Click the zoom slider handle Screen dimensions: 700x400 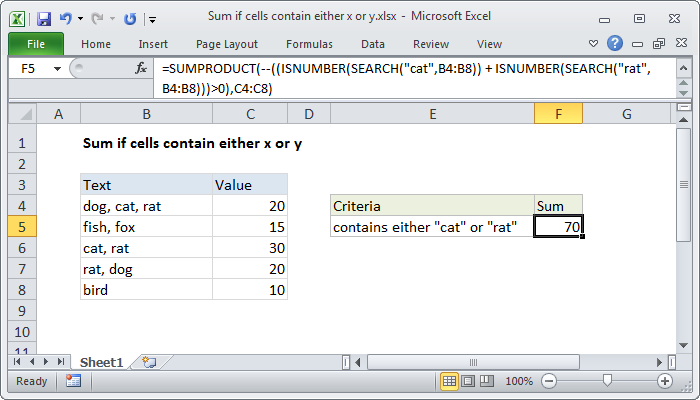point(607,381)
